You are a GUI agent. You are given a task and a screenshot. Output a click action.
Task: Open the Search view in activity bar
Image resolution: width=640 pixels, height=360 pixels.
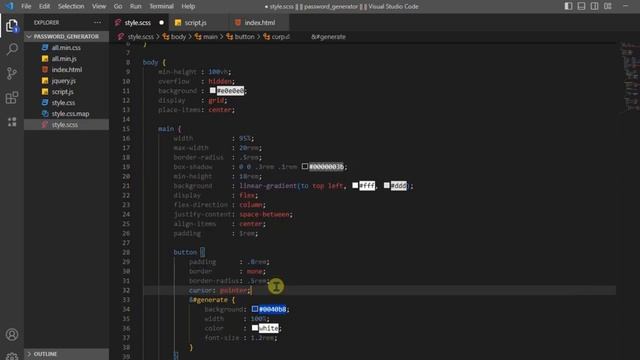(x=12, y=49)
